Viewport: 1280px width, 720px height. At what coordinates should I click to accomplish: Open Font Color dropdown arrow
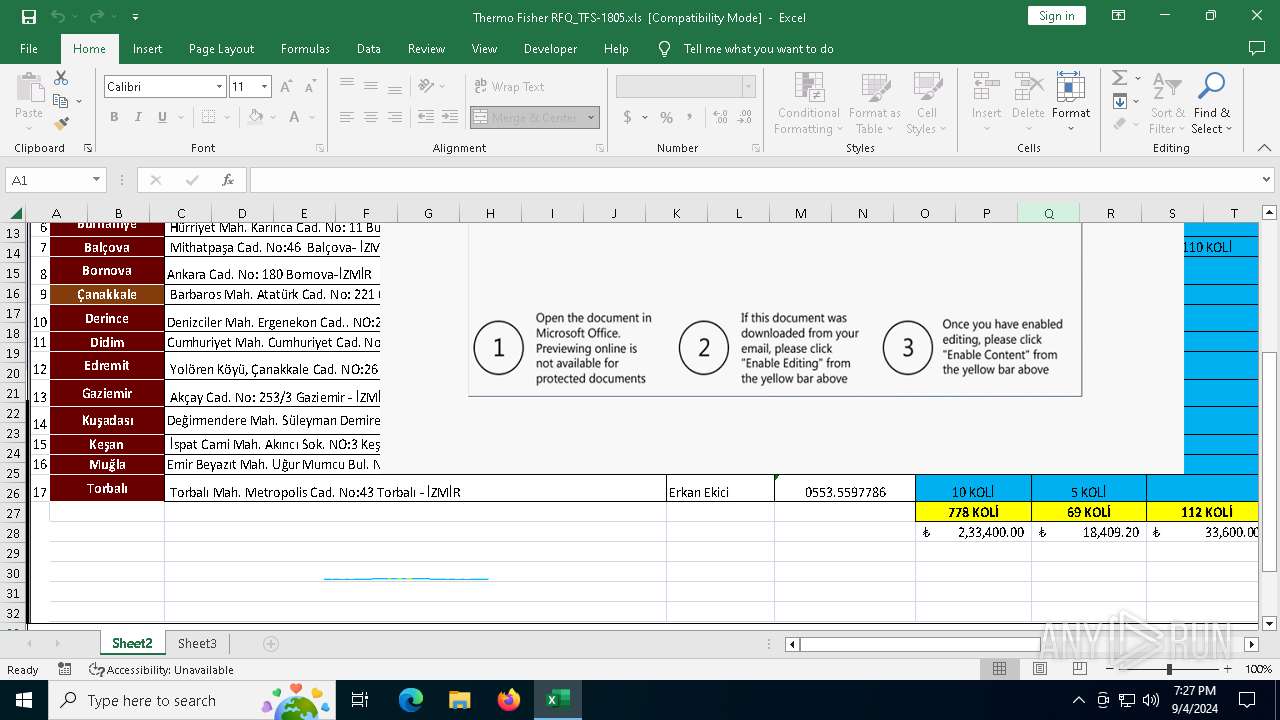pos(311,117)
